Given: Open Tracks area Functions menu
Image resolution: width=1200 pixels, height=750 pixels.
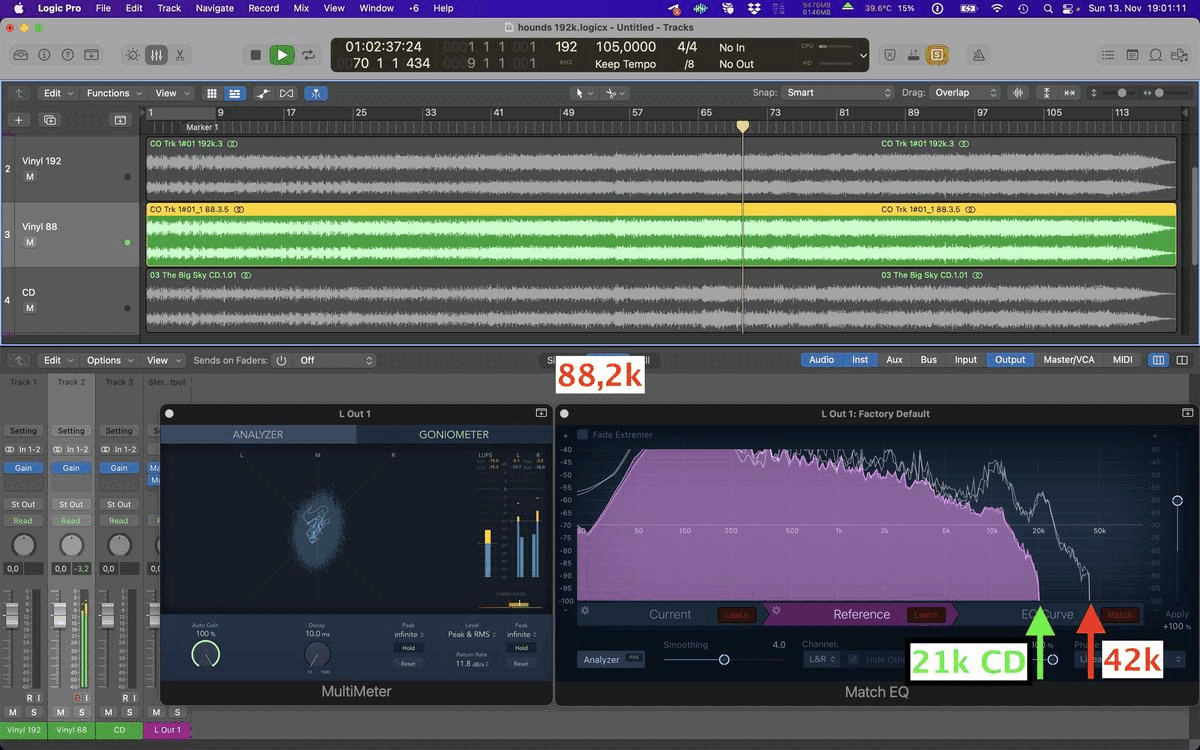Looking at the screenshot, I should tap(113, 93).
